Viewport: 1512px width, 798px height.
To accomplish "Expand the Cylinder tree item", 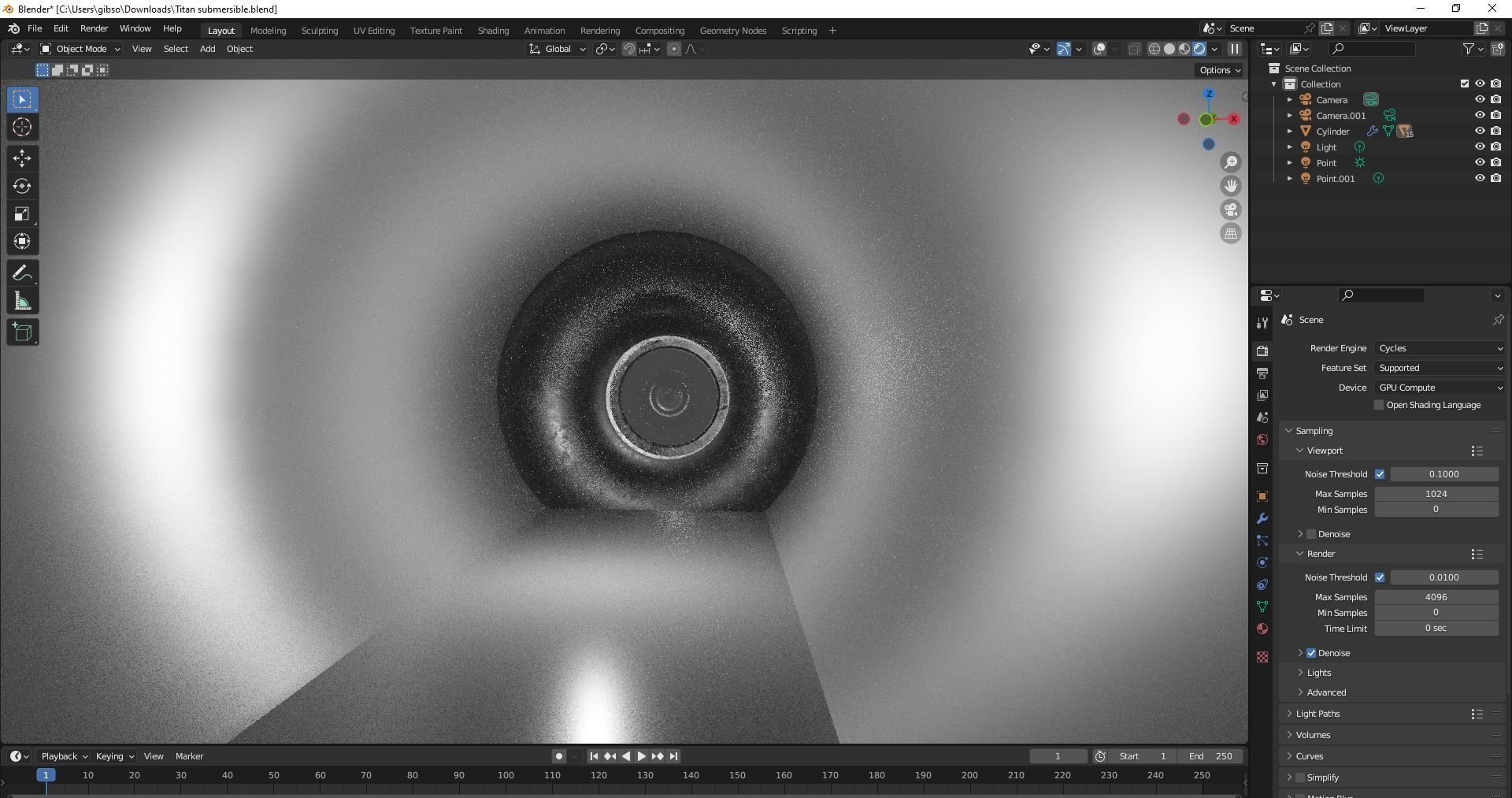I will click(1290, 132).
